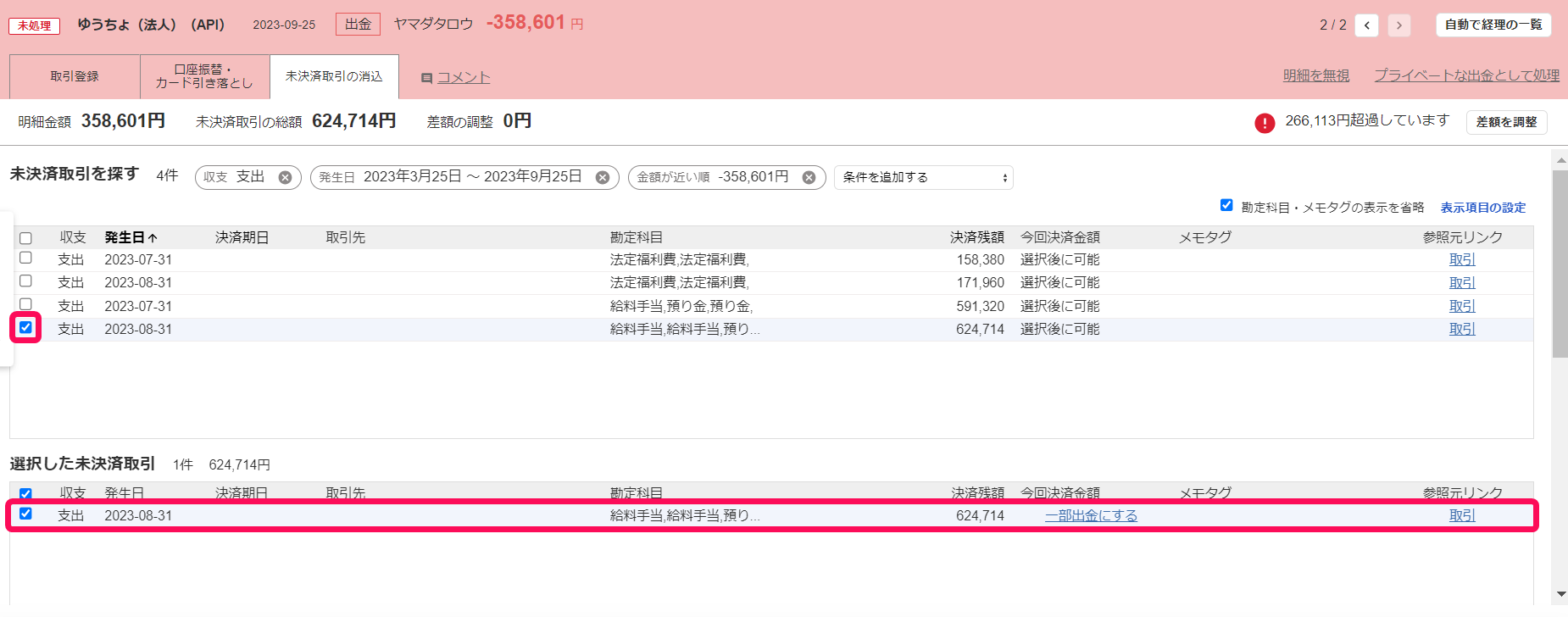Click the 決済残額 column header
This screenshot has height=617, width=1568.
pos(976,237)
